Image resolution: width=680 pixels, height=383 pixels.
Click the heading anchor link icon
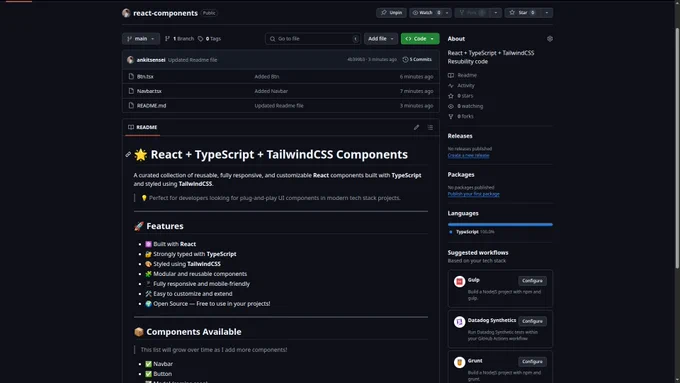click(128, 154)
